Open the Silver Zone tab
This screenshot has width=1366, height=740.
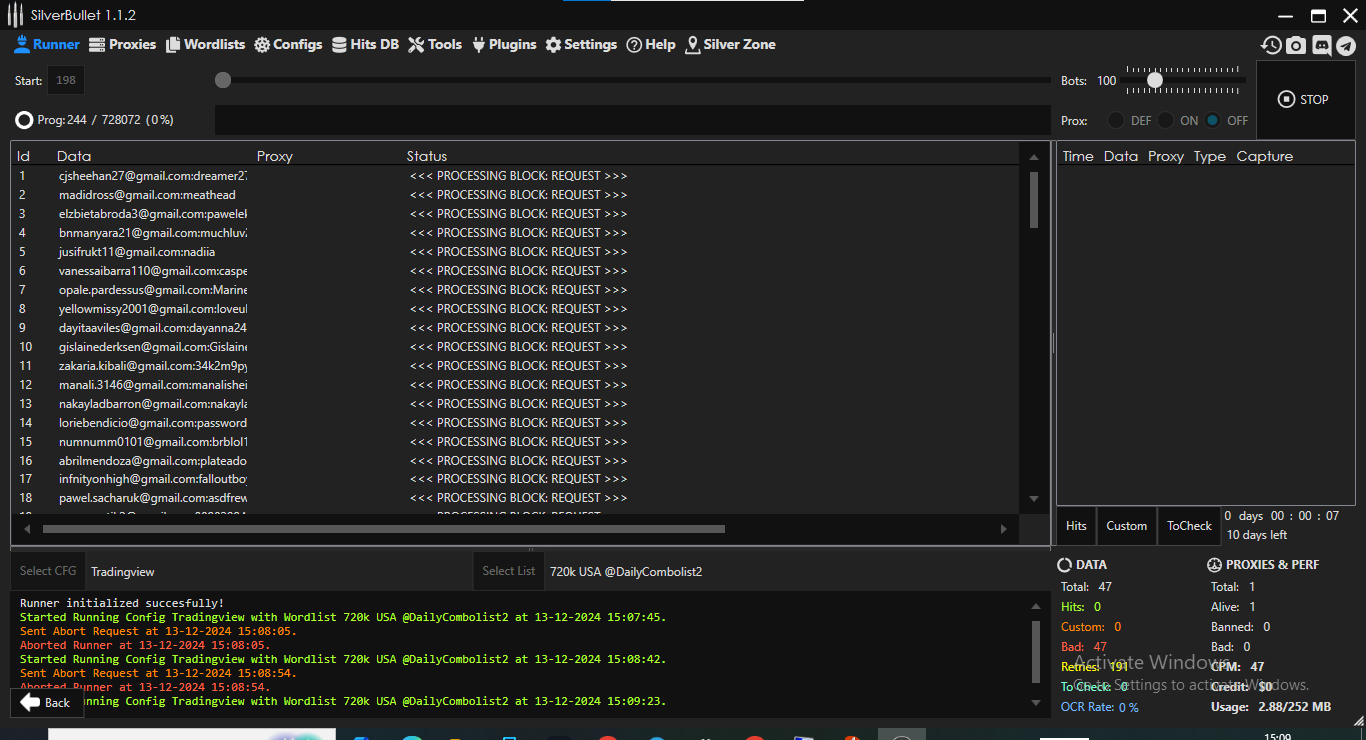[730, 45]
